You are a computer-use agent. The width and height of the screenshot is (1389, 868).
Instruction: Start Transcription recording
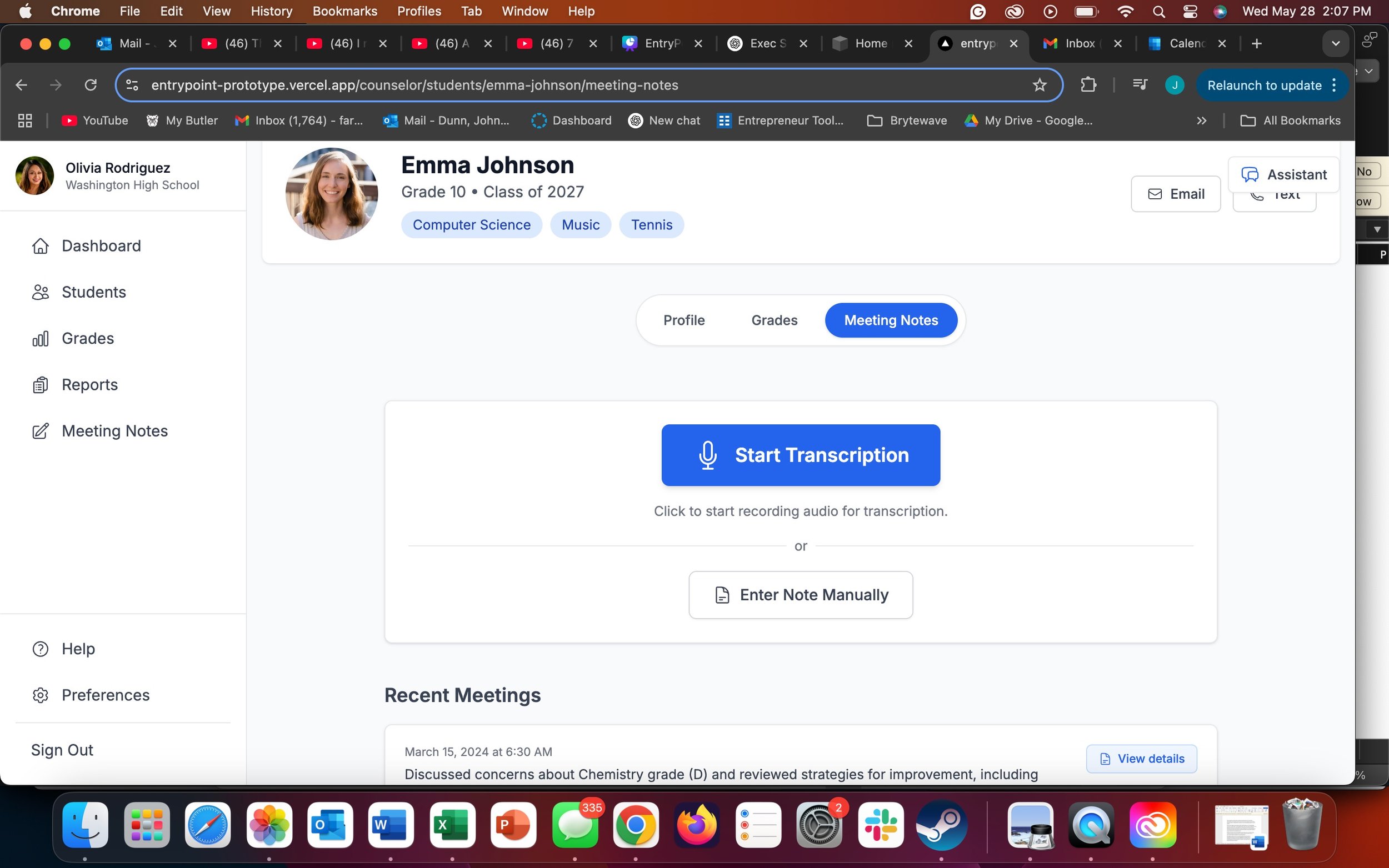click(801, 455)
